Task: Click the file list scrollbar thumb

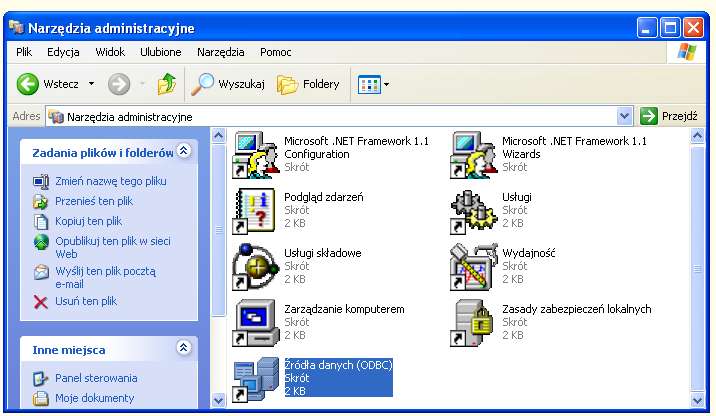Action: pos(697,269)
